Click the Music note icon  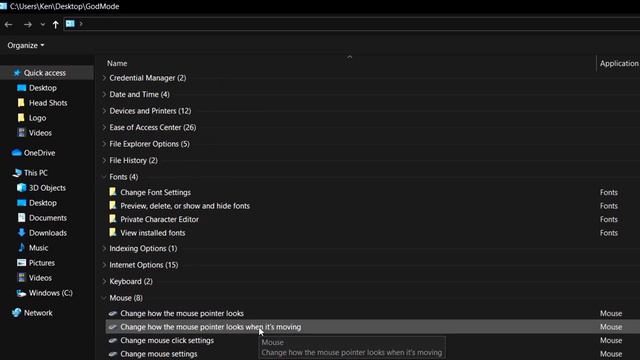[22, 248]
